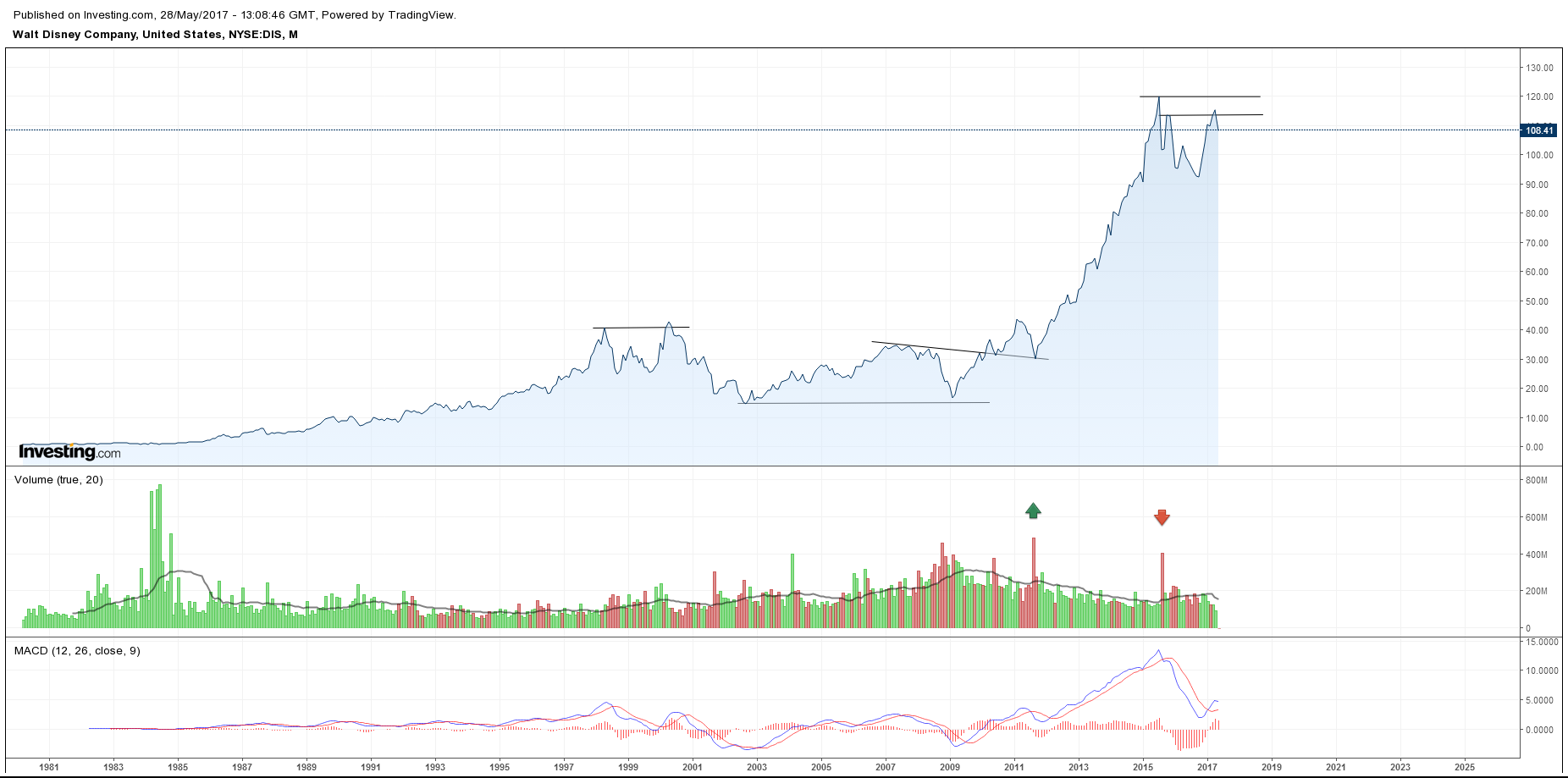Screen dimensions: 1568x778
Task: Click the 90.00 price axis label
Action: pos(1537,185)
